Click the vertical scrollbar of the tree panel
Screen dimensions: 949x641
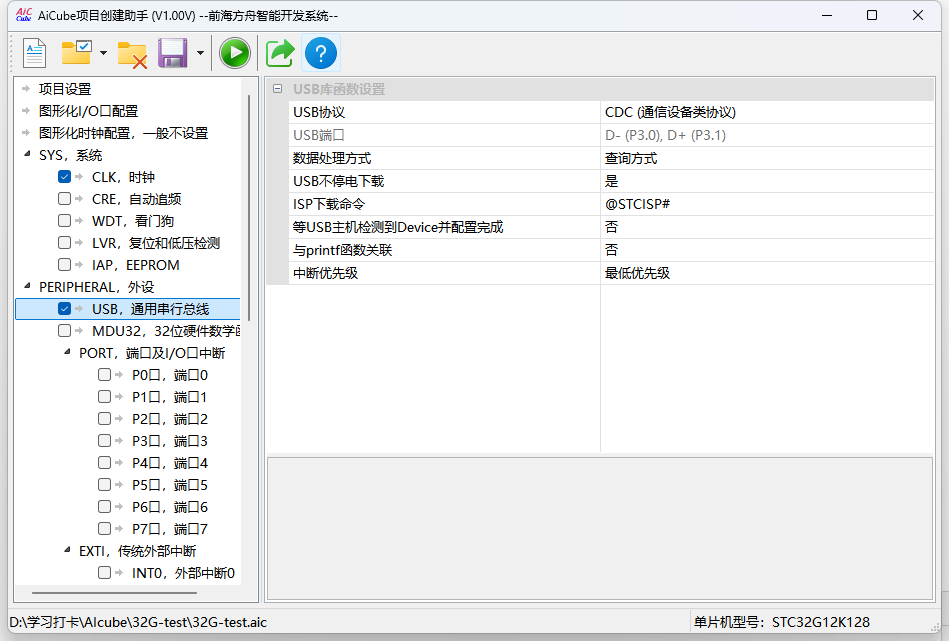tap(249, 208)
